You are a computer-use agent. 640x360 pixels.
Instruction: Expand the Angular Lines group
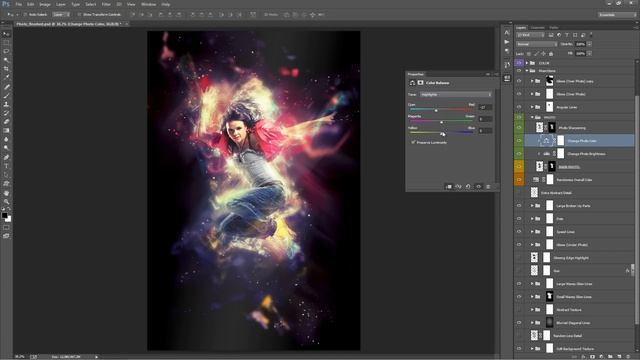pyautogui.click(x=532, y=107)
